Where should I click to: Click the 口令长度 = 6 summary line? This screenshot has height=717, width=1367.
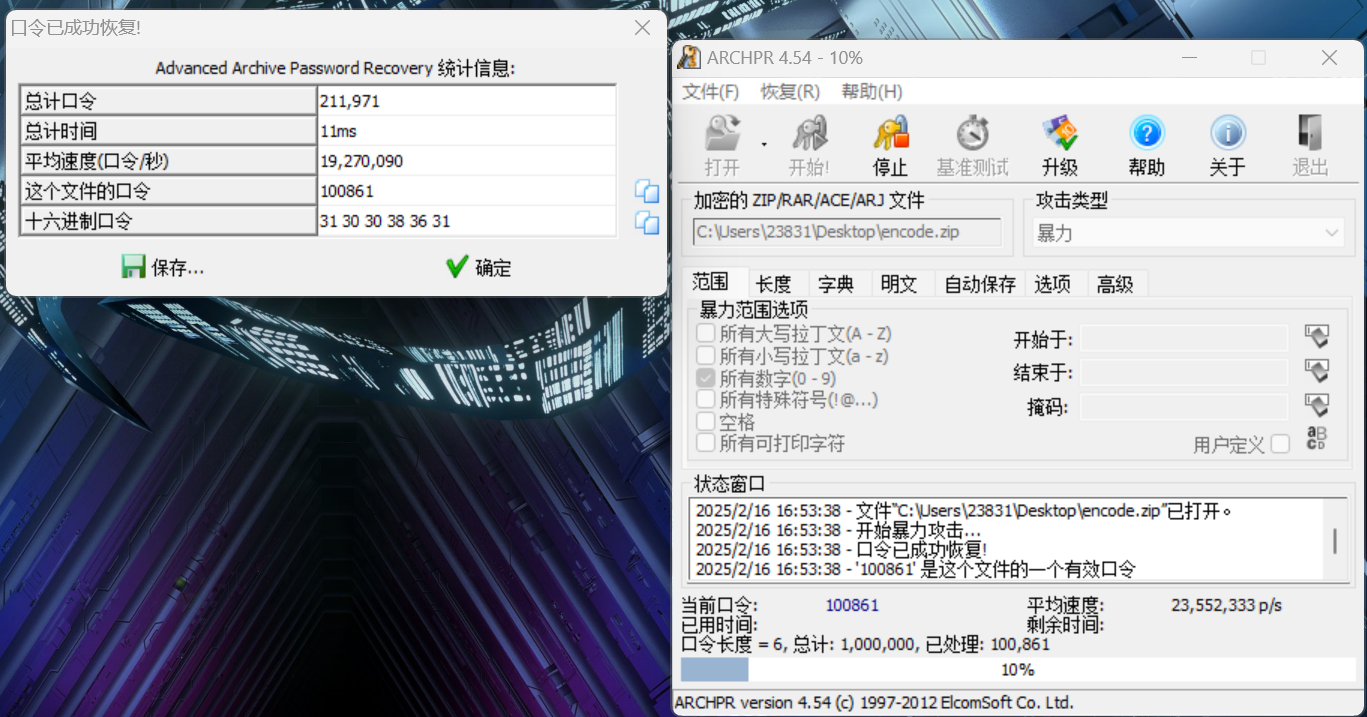tap(865, 645)
